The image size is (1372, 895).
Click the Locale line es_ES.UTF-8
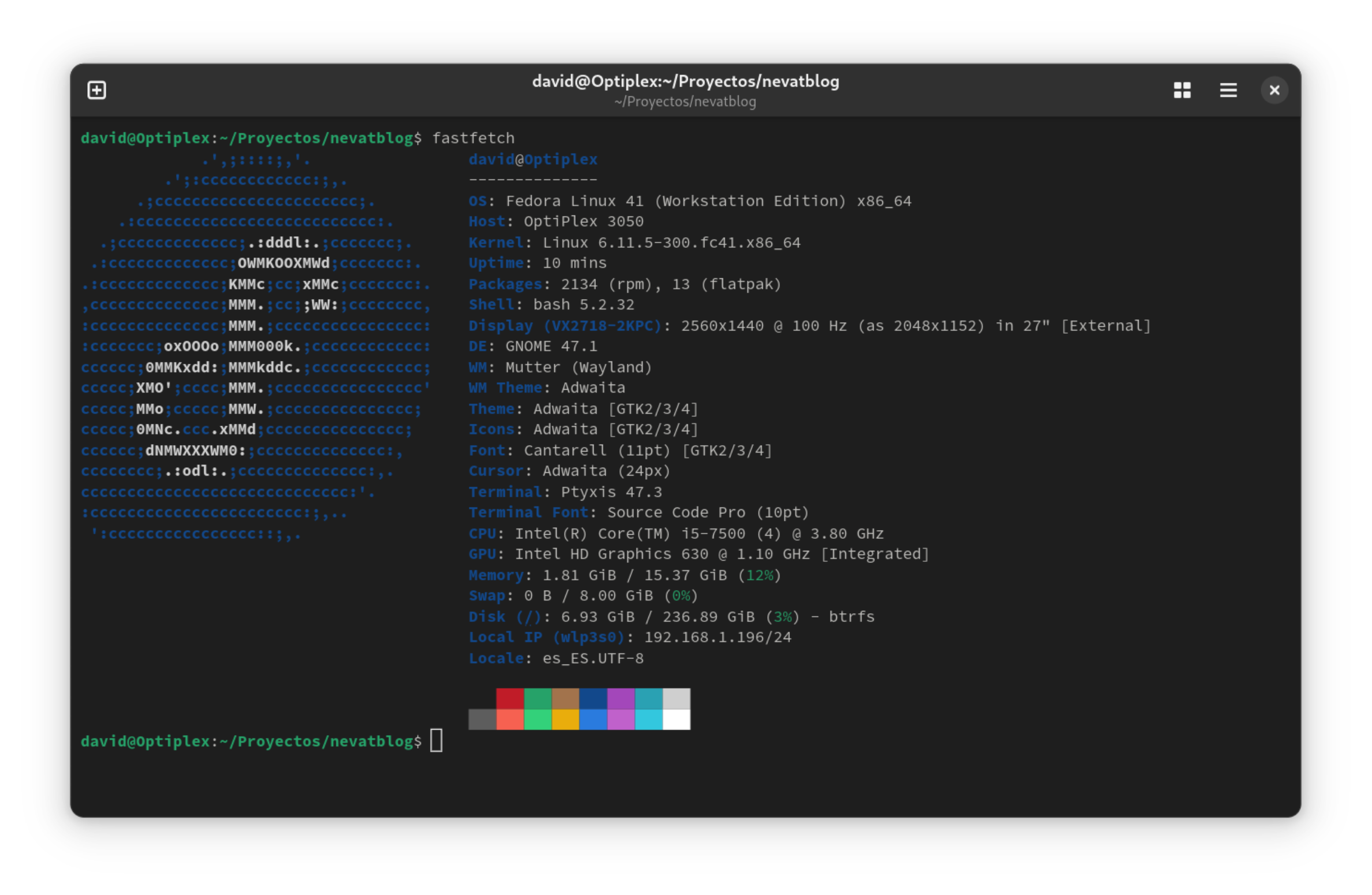coord(556,658)
